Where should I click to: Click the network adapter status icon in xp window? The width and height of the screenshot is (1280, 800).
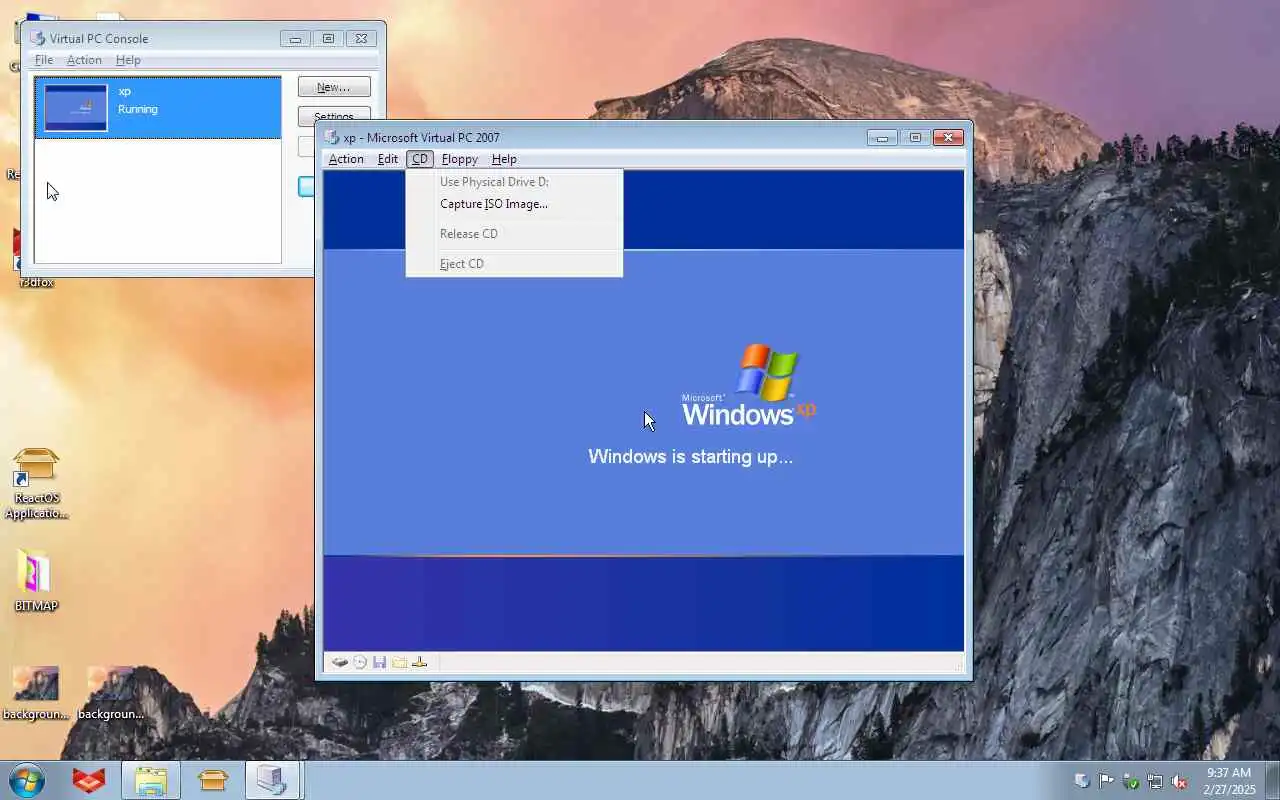click(420, 662)
